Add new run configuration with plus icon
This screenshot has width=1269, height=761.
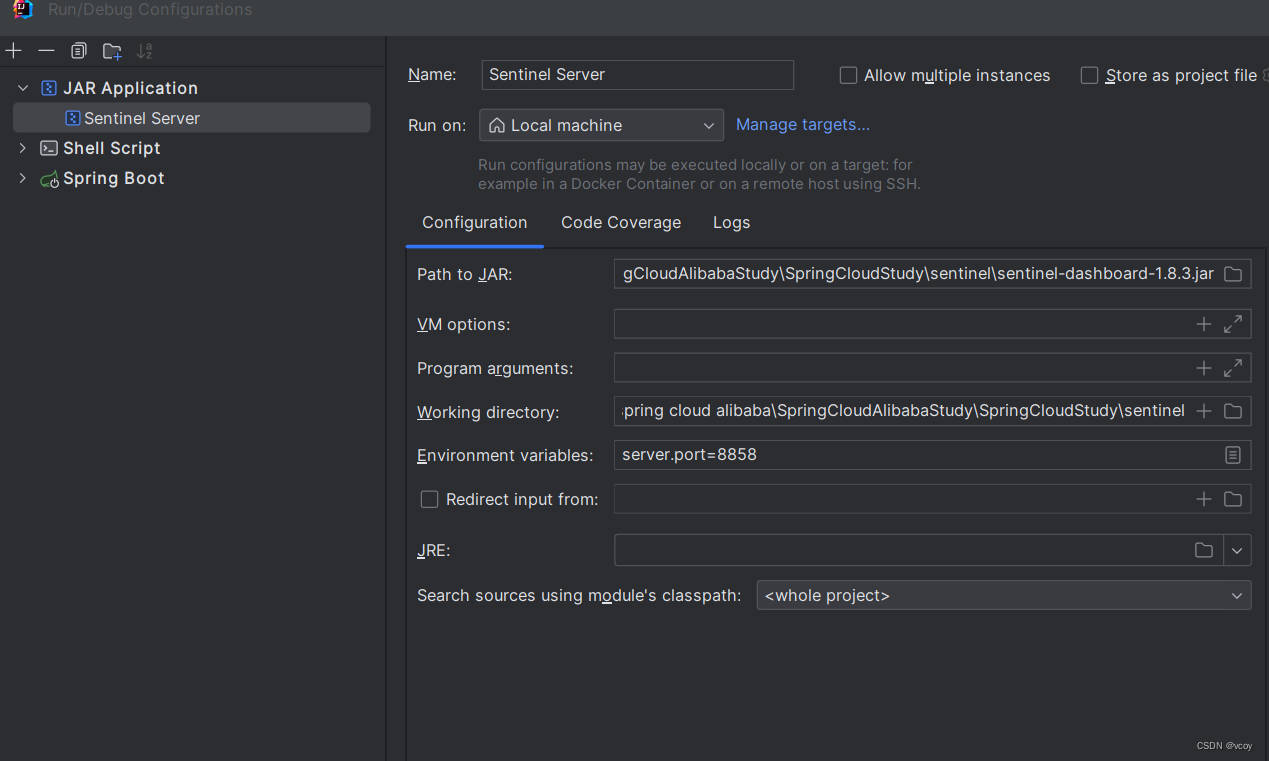point(14,50)
